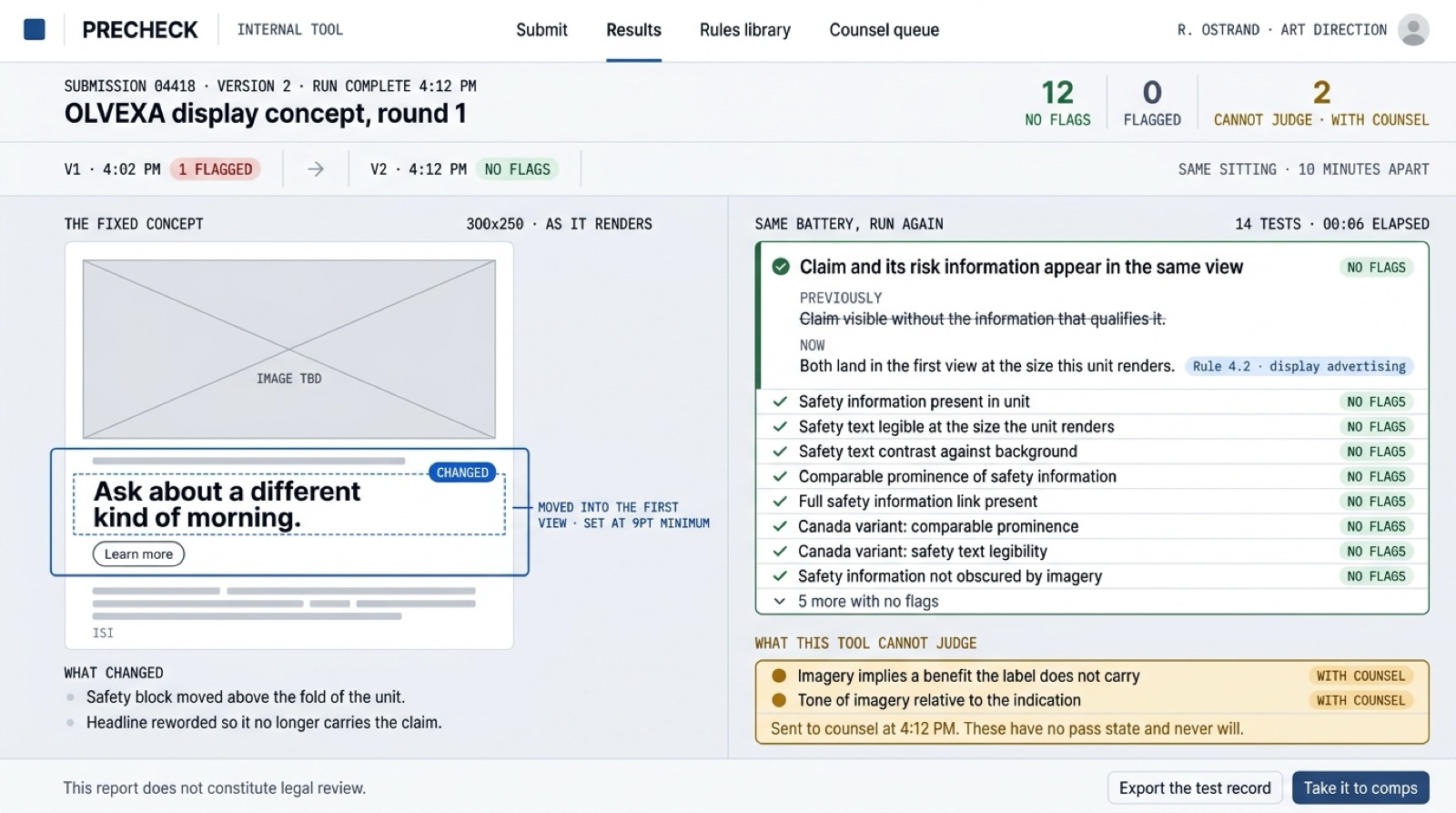The width and height of the screenshot is (1456, 813).
Task: Click amber dot beside Imagery implies a benefit
Action: (x=779, y=676)
